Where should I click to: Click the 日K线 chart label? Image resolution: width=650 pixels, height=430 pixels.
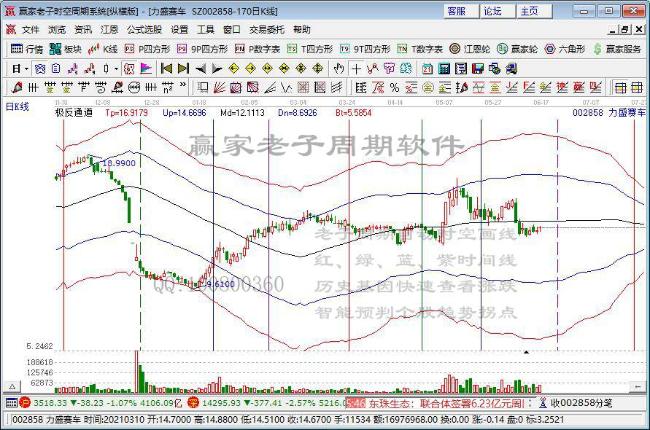pos(17,107)
